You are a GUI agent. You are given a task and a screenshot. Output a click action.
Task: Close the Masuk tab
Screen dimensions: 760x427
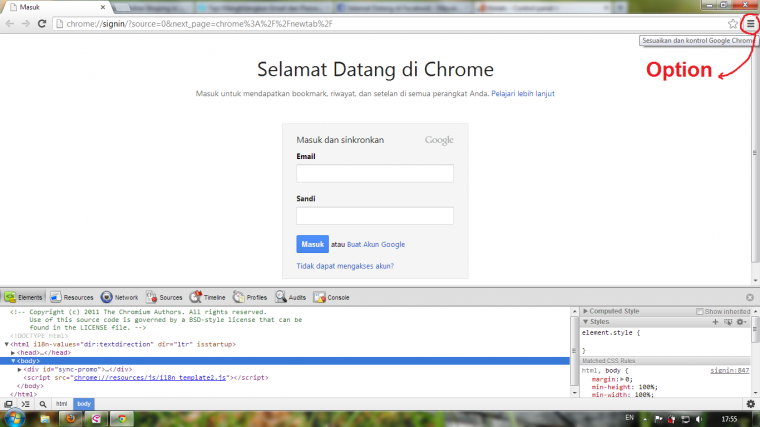[x=103, y=7]
